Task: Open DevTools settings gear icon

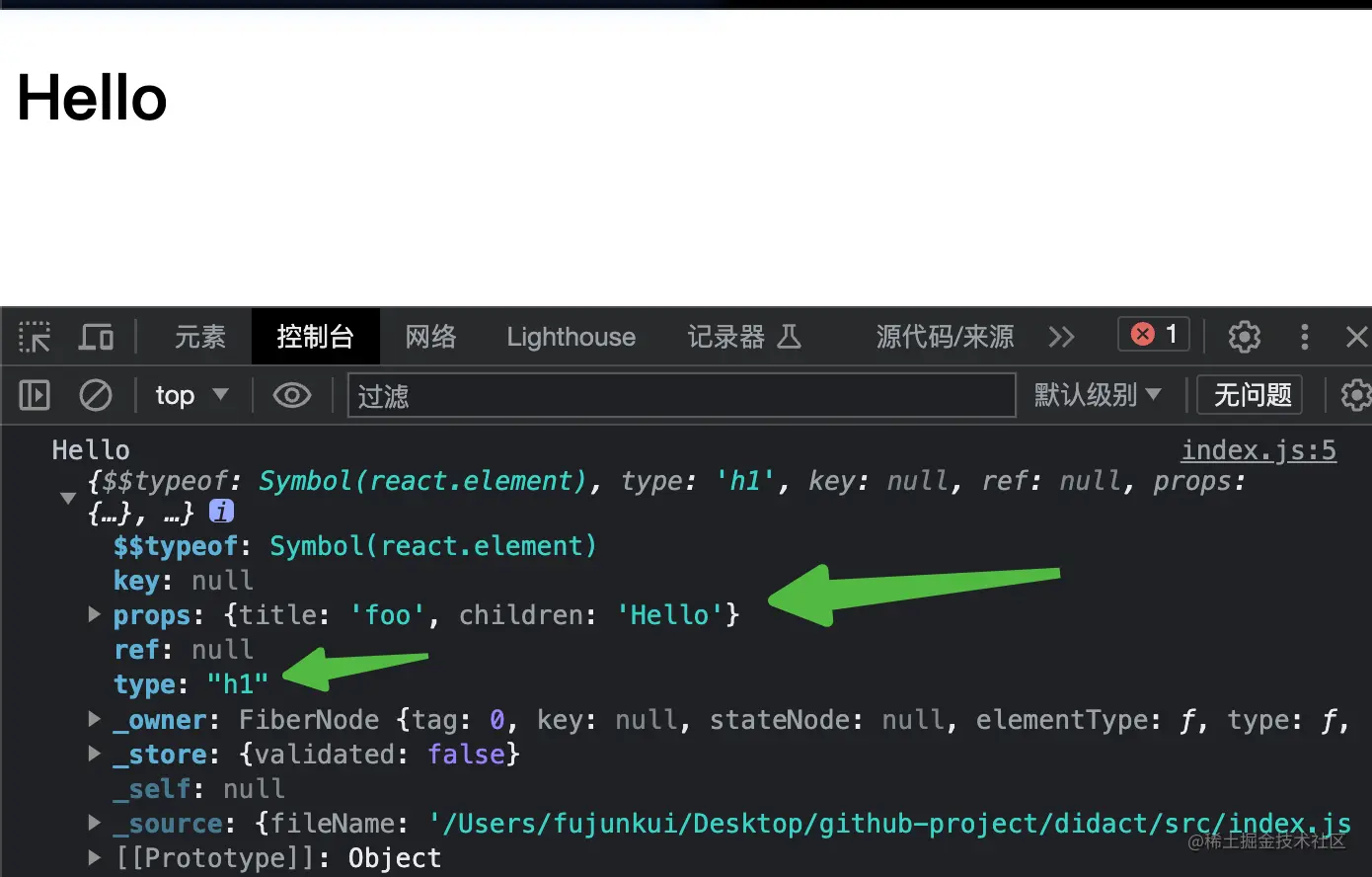Action: [x=1244, y=337]
